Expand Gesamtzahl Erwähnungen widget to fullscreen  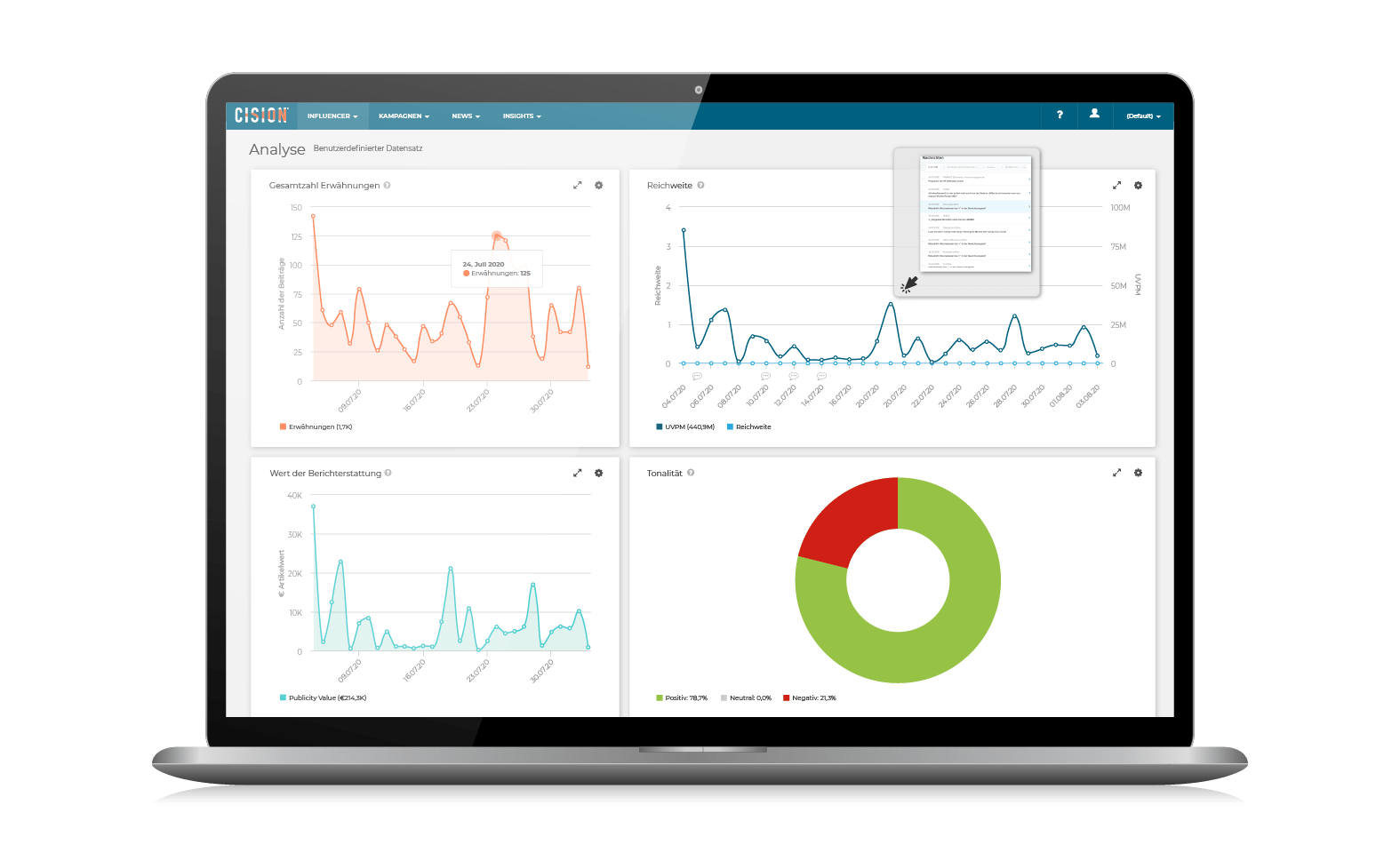[x=577, y=185]
